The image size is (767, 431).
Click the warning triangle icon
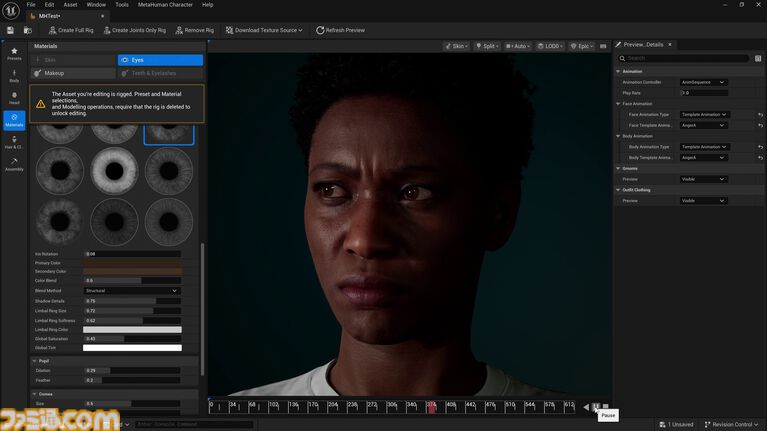pyautogui.click(x=41, y=104)
